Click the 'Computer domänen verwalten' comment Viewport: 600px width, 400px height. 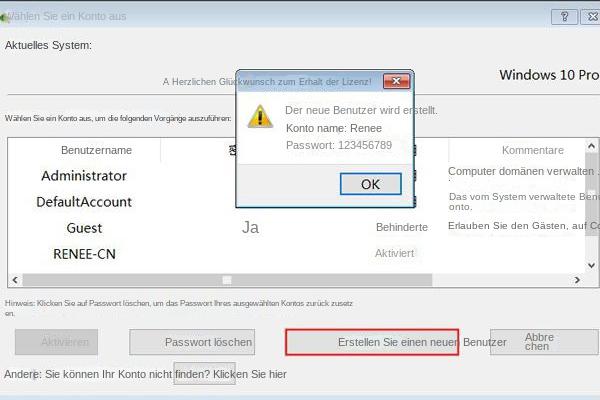pyautogui.click(x=521, y=171)
